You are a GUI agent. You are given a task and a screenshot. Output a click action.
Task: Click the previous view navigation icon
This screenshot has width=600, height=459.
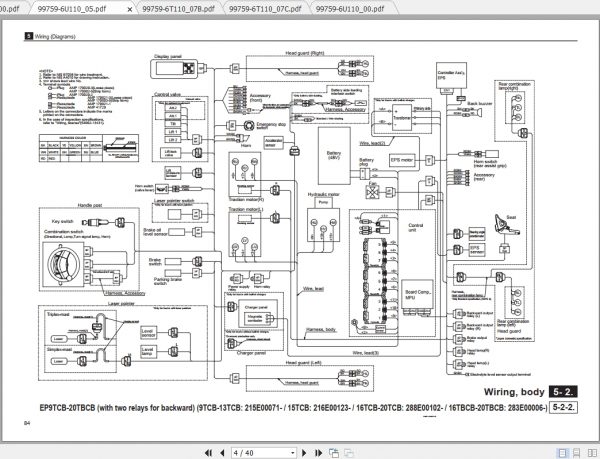334,453
